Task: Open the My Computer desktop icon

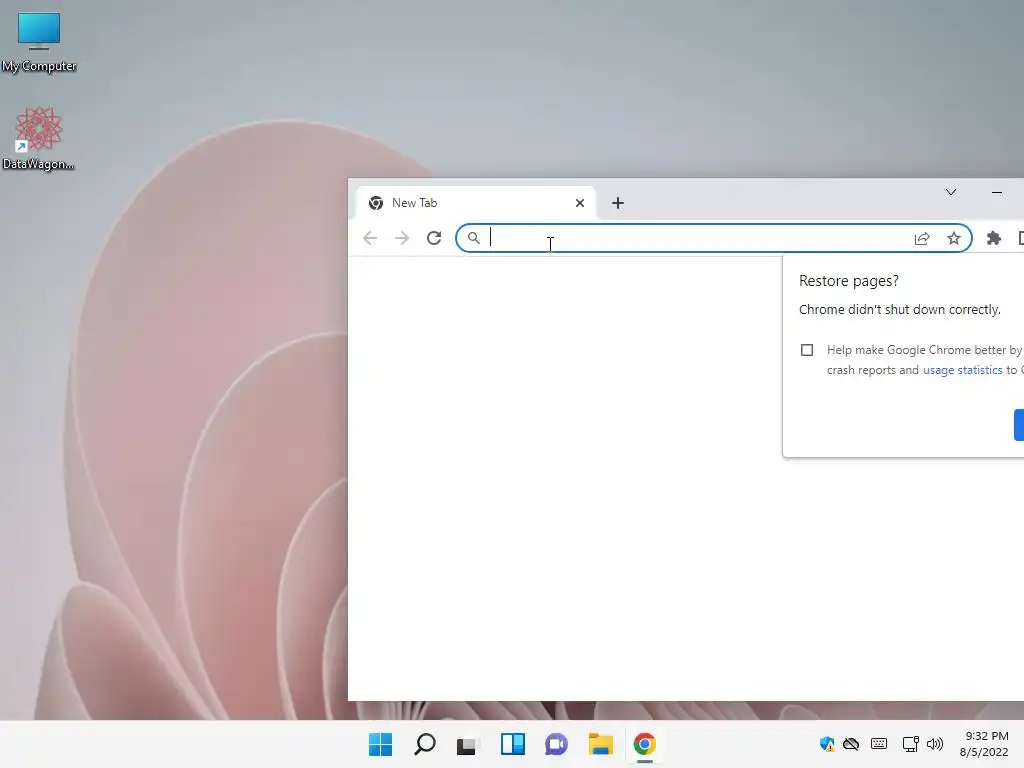Action: [x=39, y=42]
